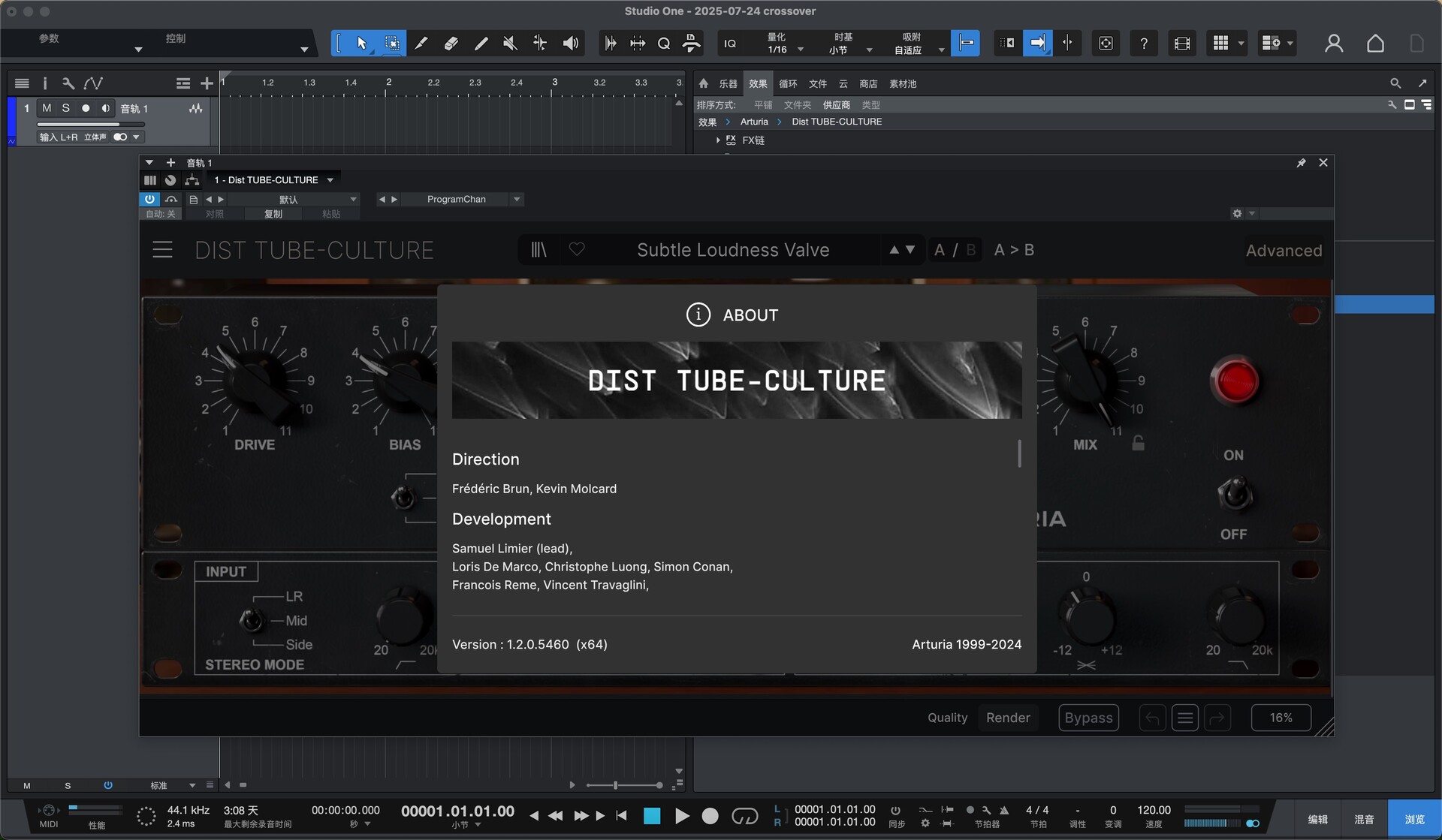Pin the plugin window

point(1302,163)
